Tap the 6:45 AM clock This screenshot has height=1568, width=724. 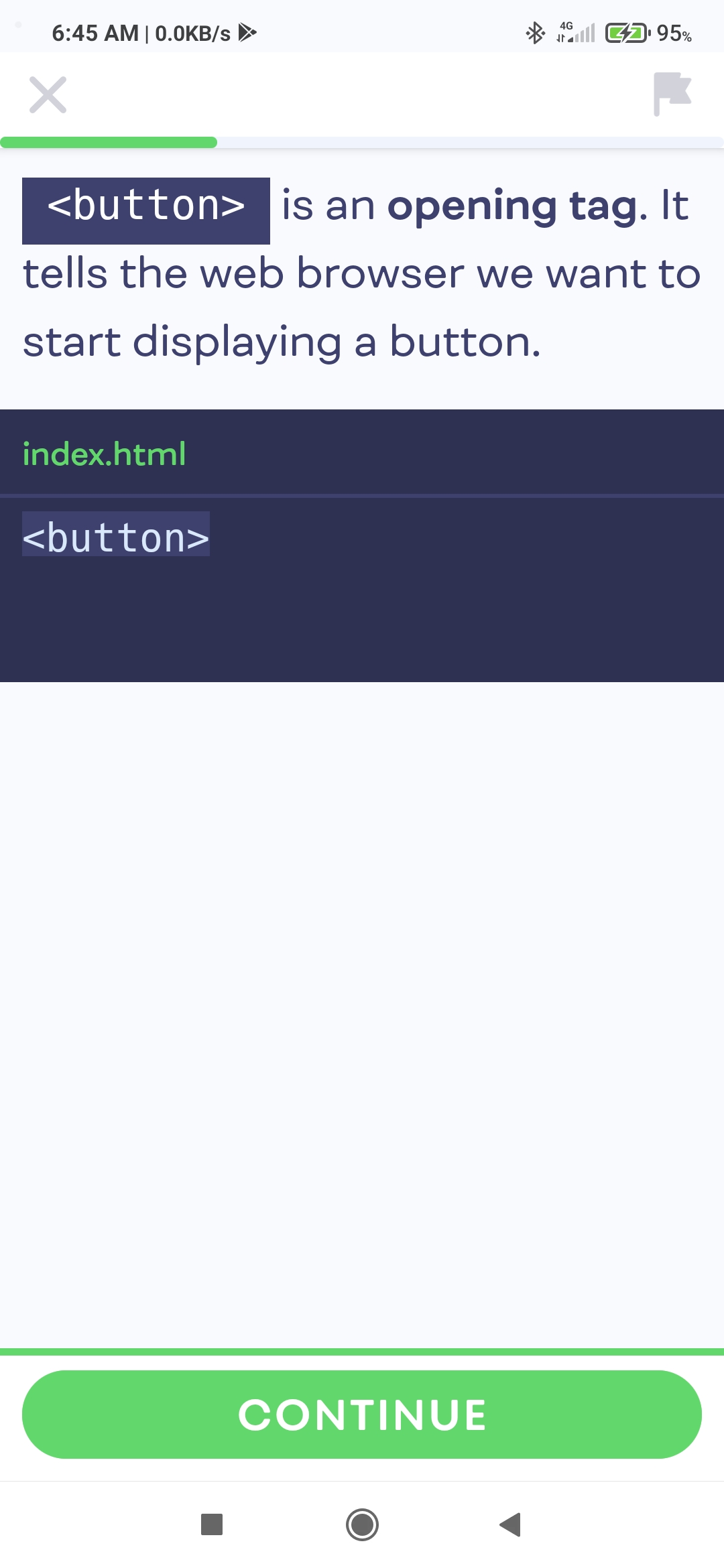click(95, 33)
